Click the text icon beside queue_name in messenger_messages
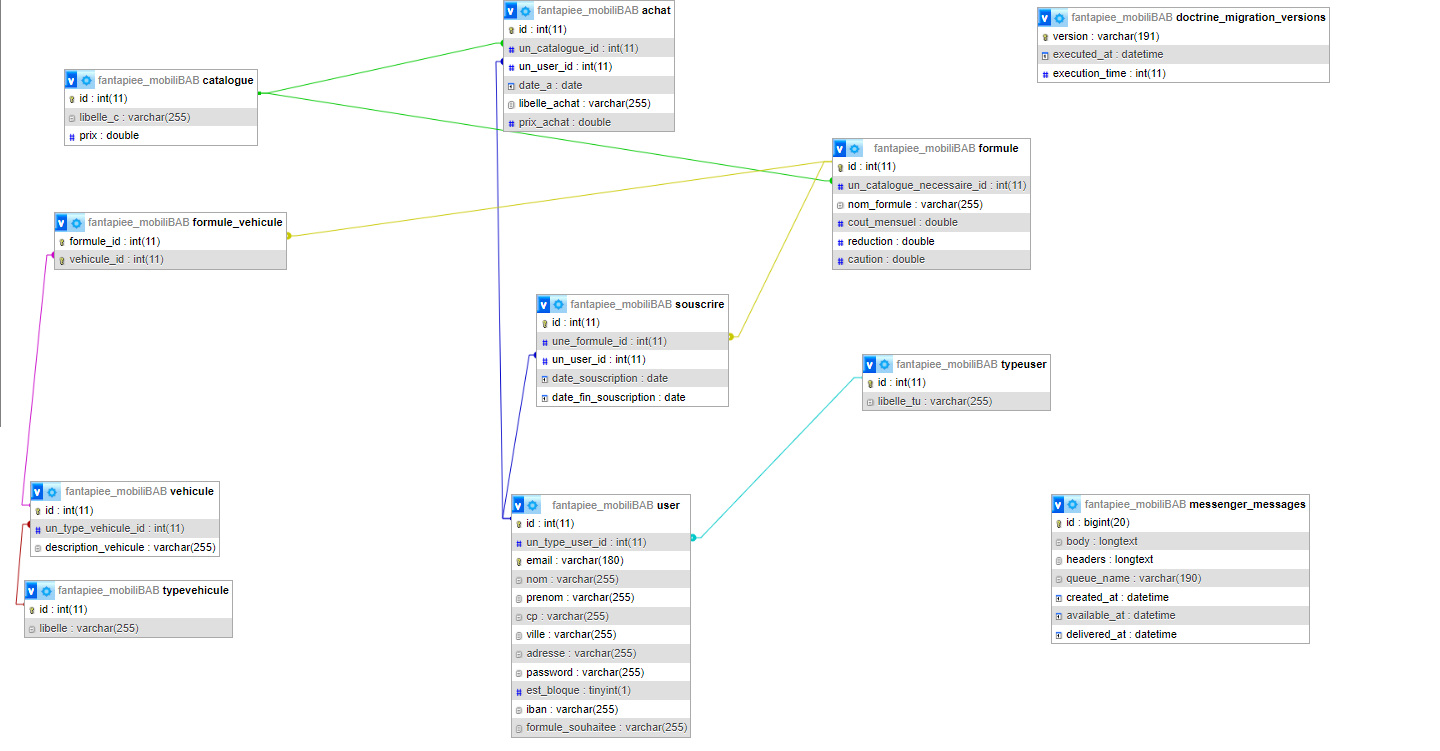Viewport: 1440px width, 751px height. click(1059, 579)
